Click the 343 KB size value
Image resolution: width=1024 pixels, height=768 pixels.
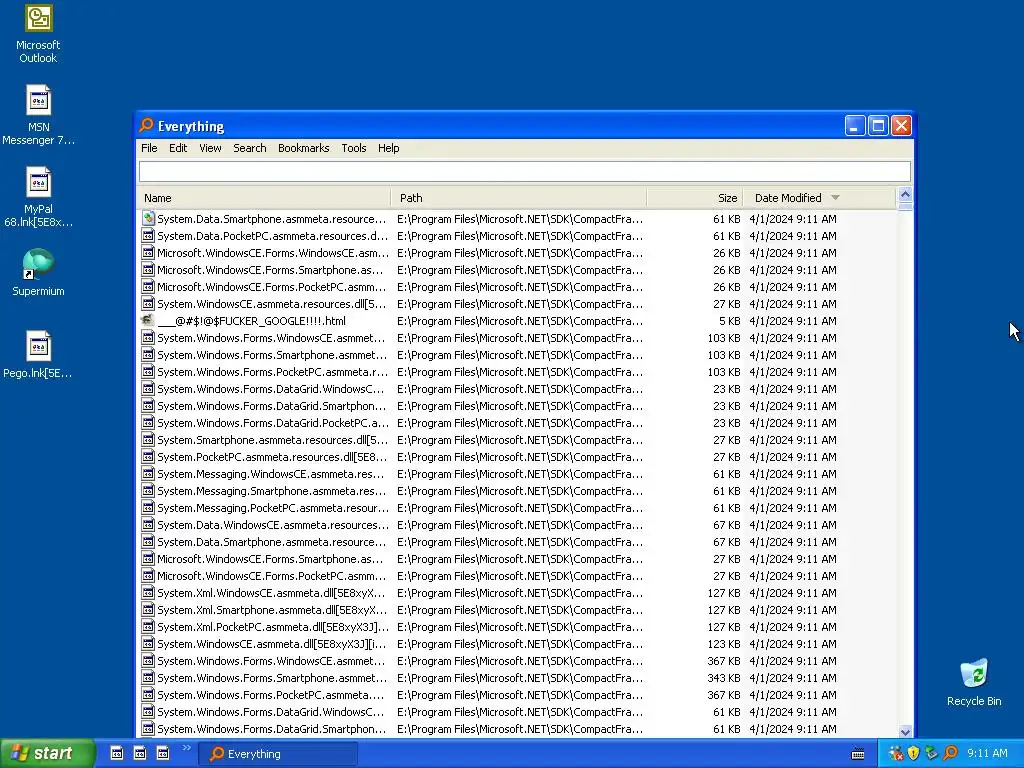[x=724, y=677]
